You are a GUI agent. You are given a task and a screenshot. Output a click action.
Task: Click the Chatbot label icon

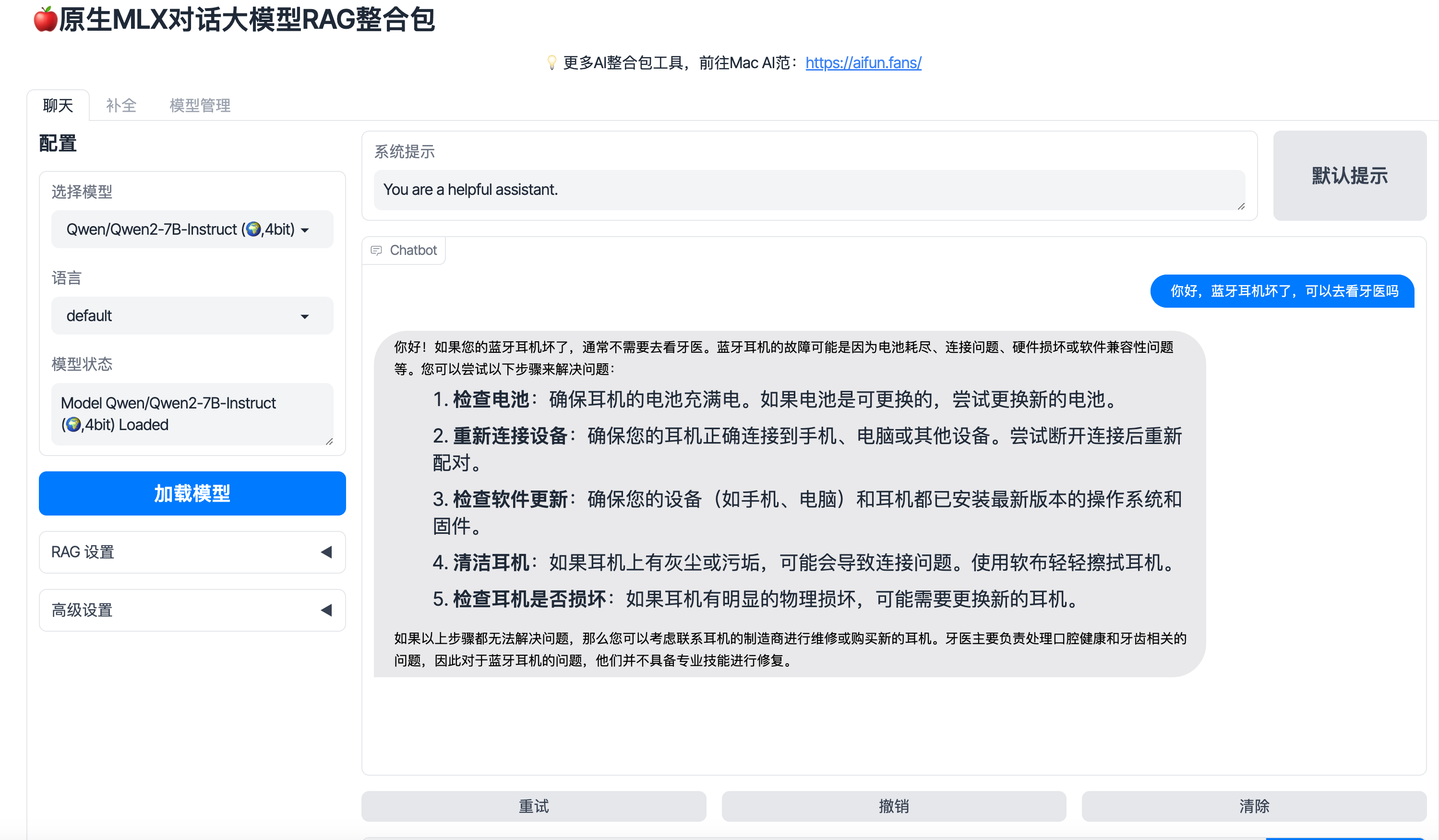pos(376,251)
